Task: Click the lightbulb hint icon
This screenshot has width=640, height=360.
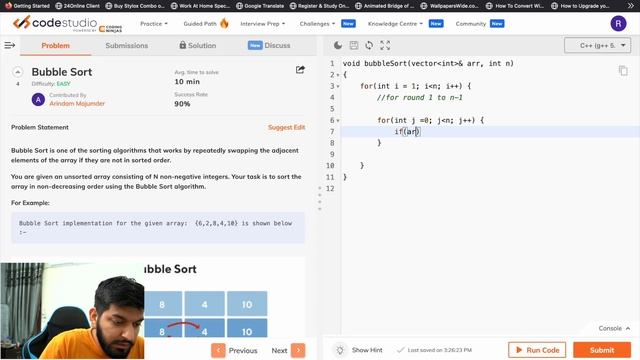Action: pyautogui.click(x=340, y=350)
